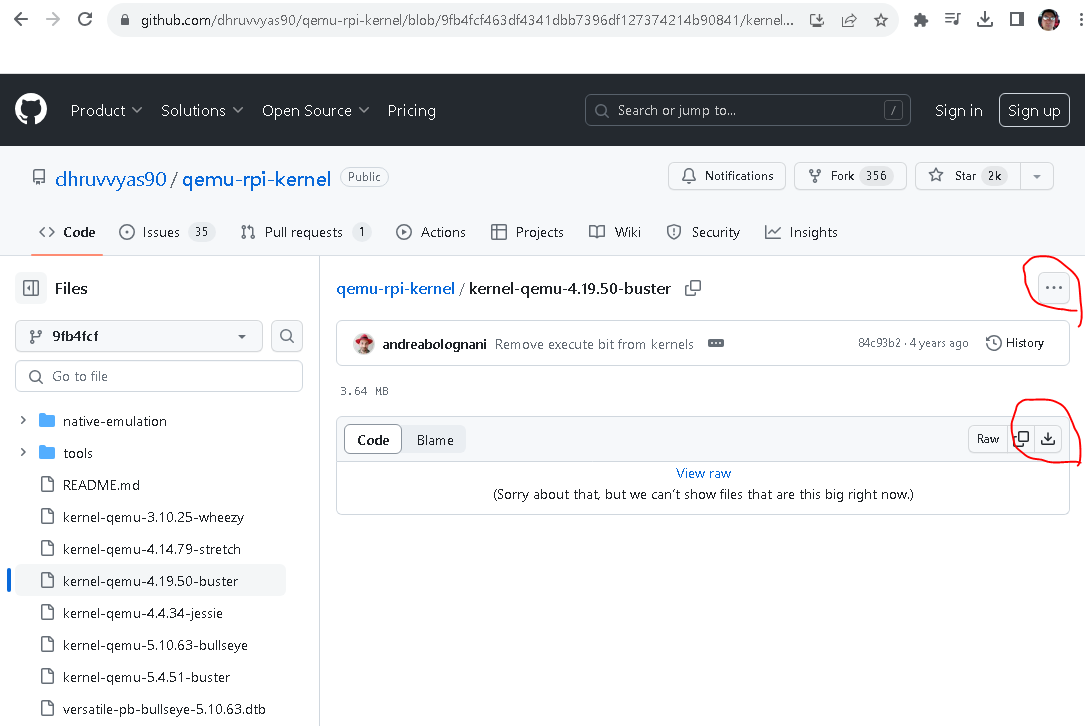The image size is (1085, 726).
Task: Open the Pull requests tab
Action: click(x=305, y=232)
